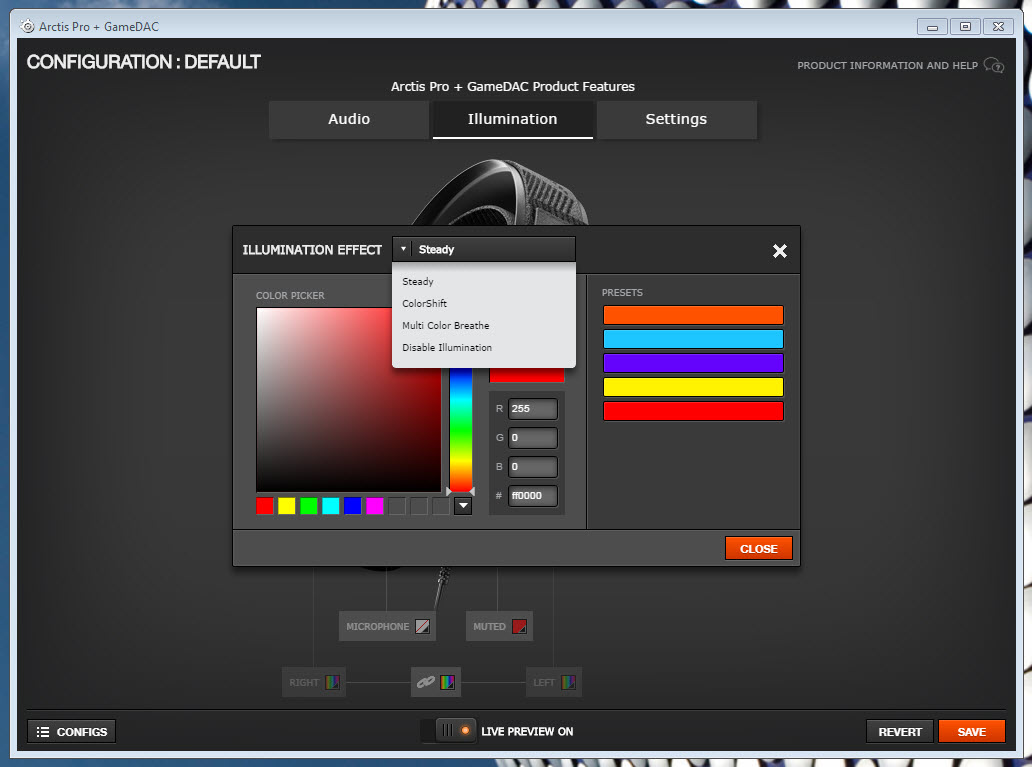Open the Right earcup illumination icon
The width and height of the screenshot is (1032, 767).
332,682
